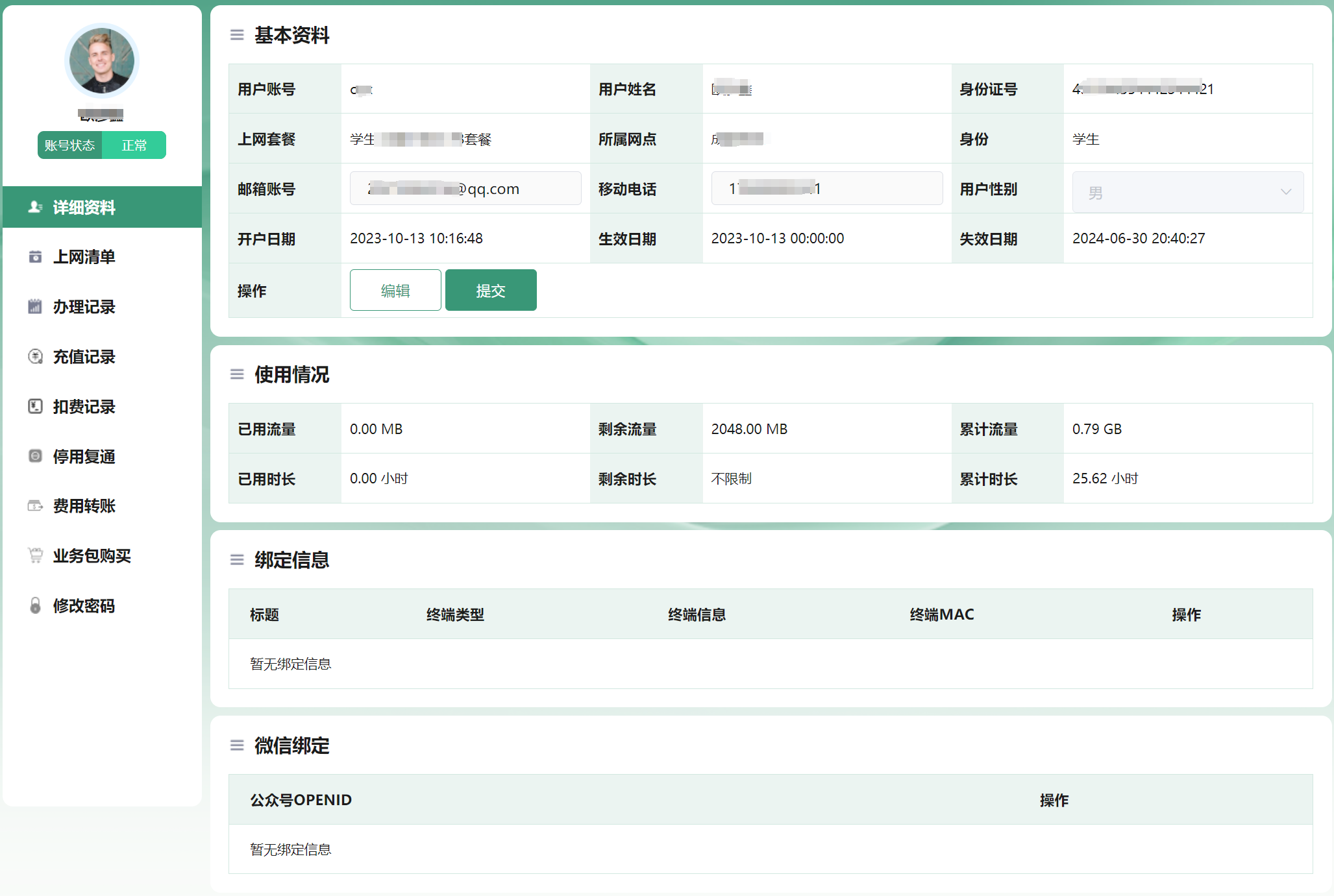This screenshot has width=1334, height=896.
Task: Click the 移动电话 input field
Action: tap(827, 189)
